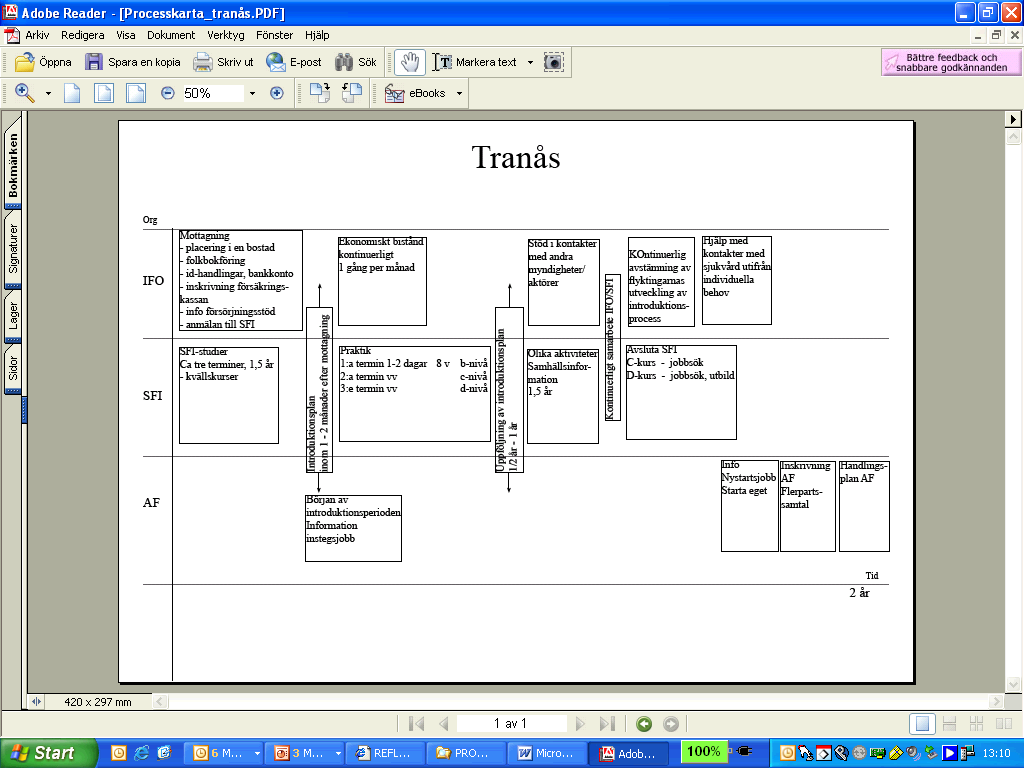Switch to PRO... folder taskbar button
This screenshot has width=1024, height=768.
[465, 753]
